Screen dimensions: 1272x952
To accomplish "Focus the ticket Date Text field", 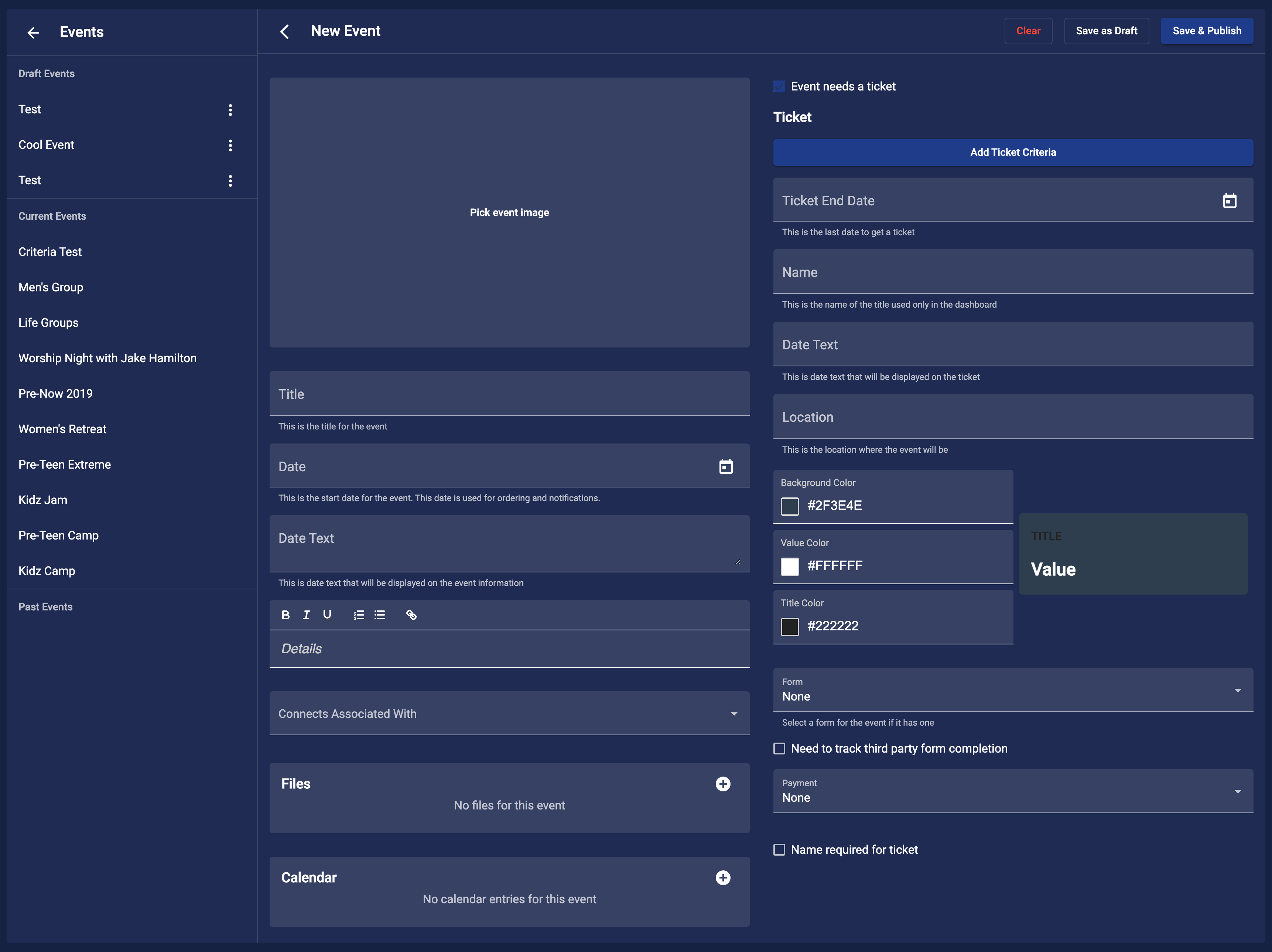I will (x=1013, y=345).
